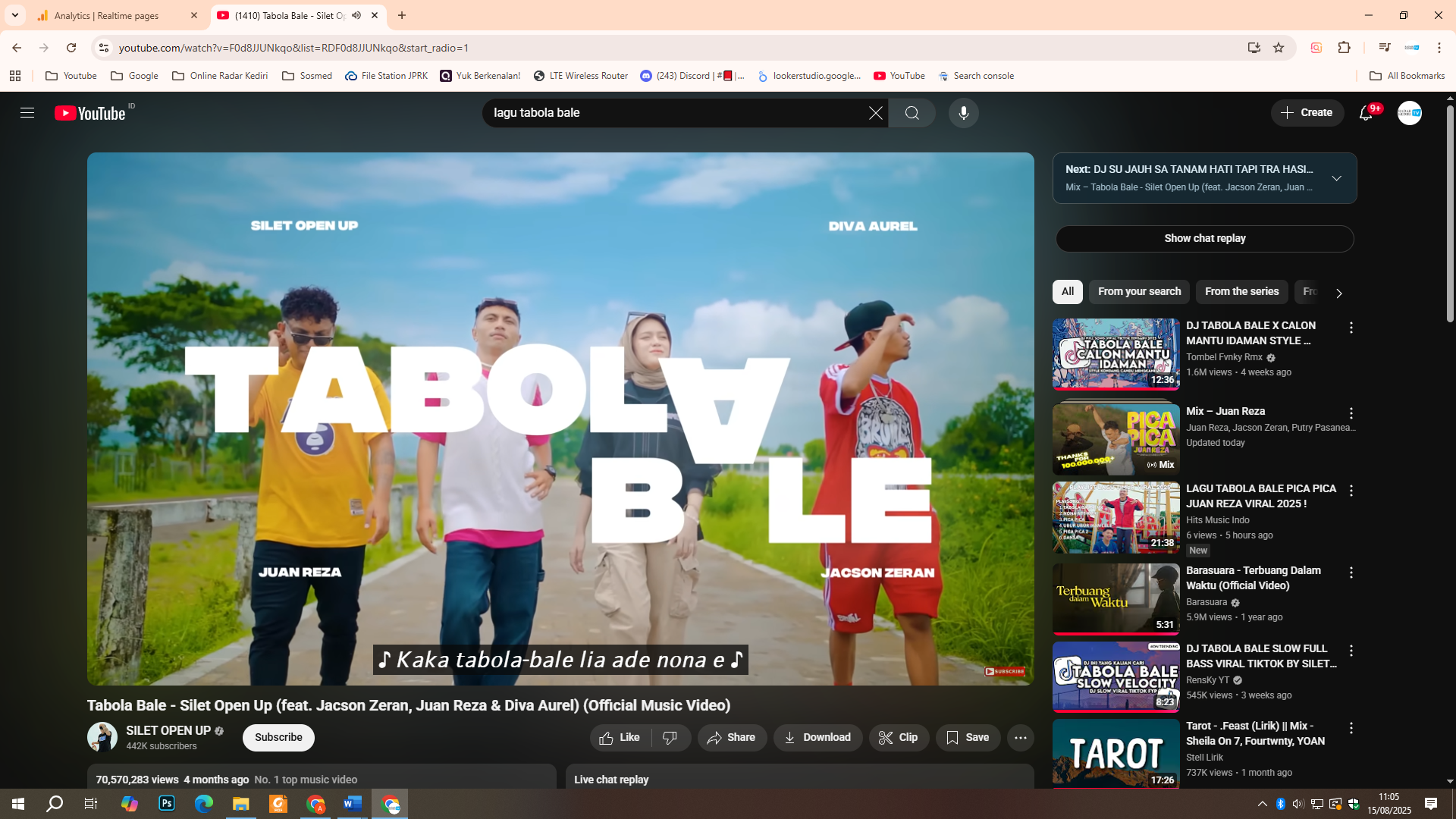
Task: Open notifications bell
Action: [1366, 113]
